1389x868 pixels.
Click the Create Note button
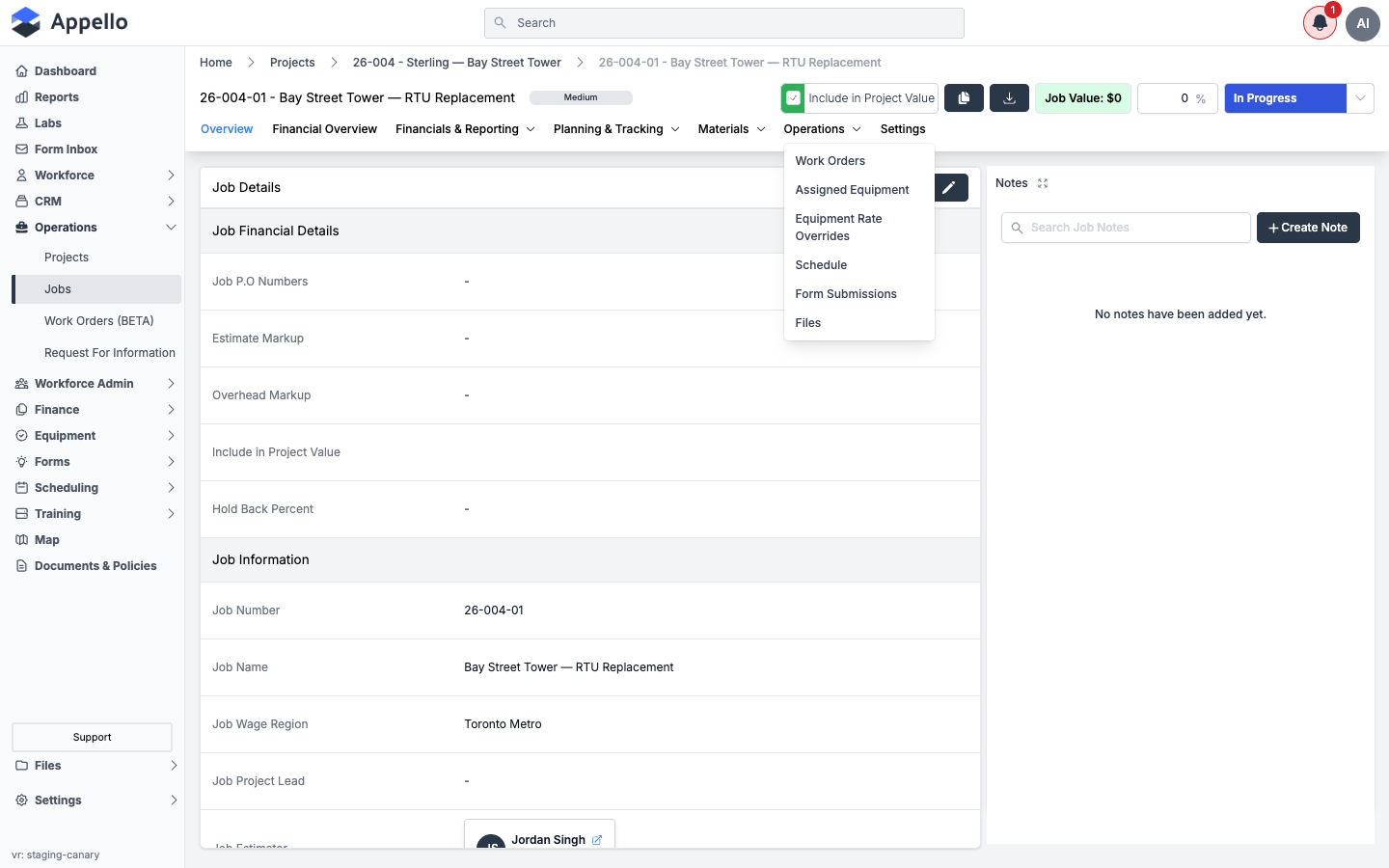[1308, 228]
